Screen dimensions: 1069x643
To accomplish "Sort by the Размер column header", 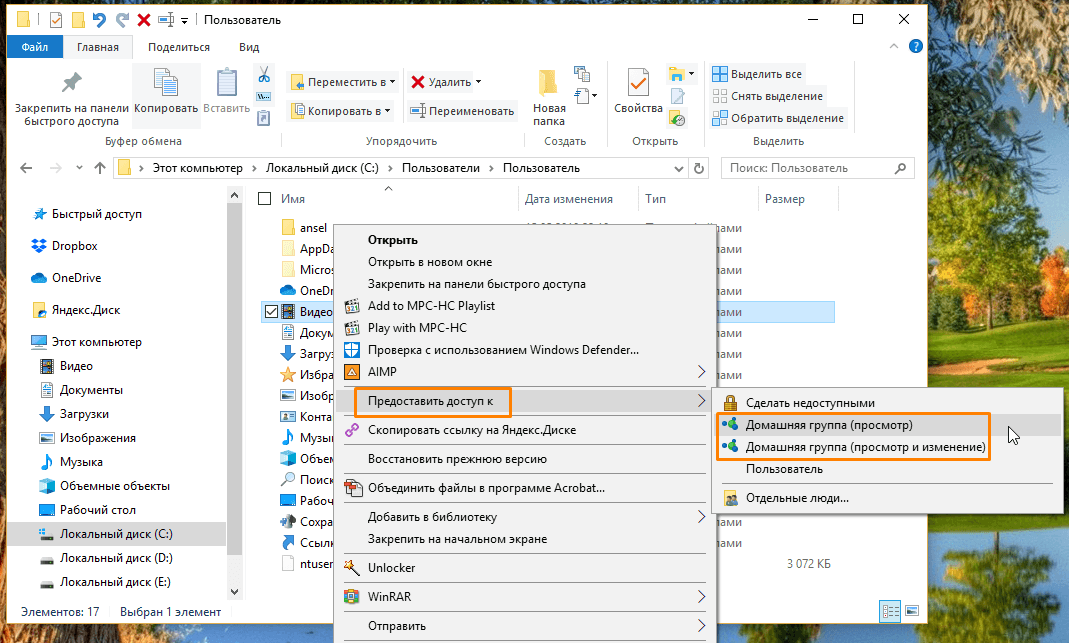I will [x=785, y=198].
